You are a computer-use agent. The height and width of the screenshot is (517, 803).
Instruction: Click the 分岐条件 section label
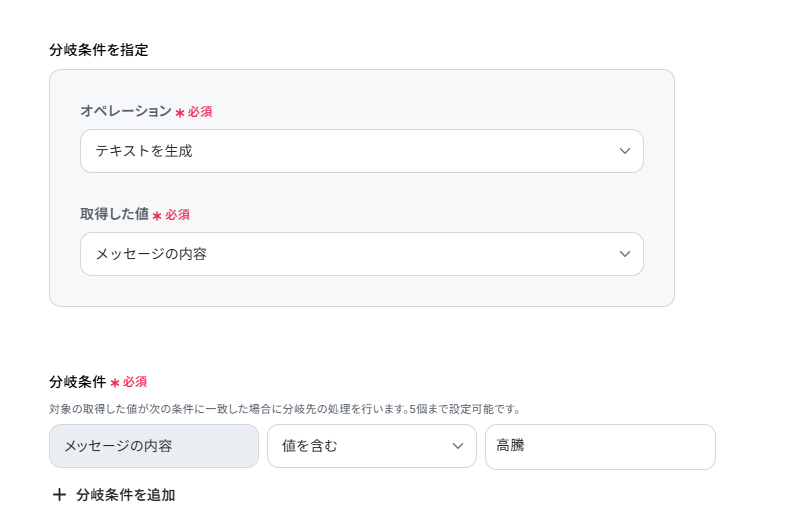(77, 382)
